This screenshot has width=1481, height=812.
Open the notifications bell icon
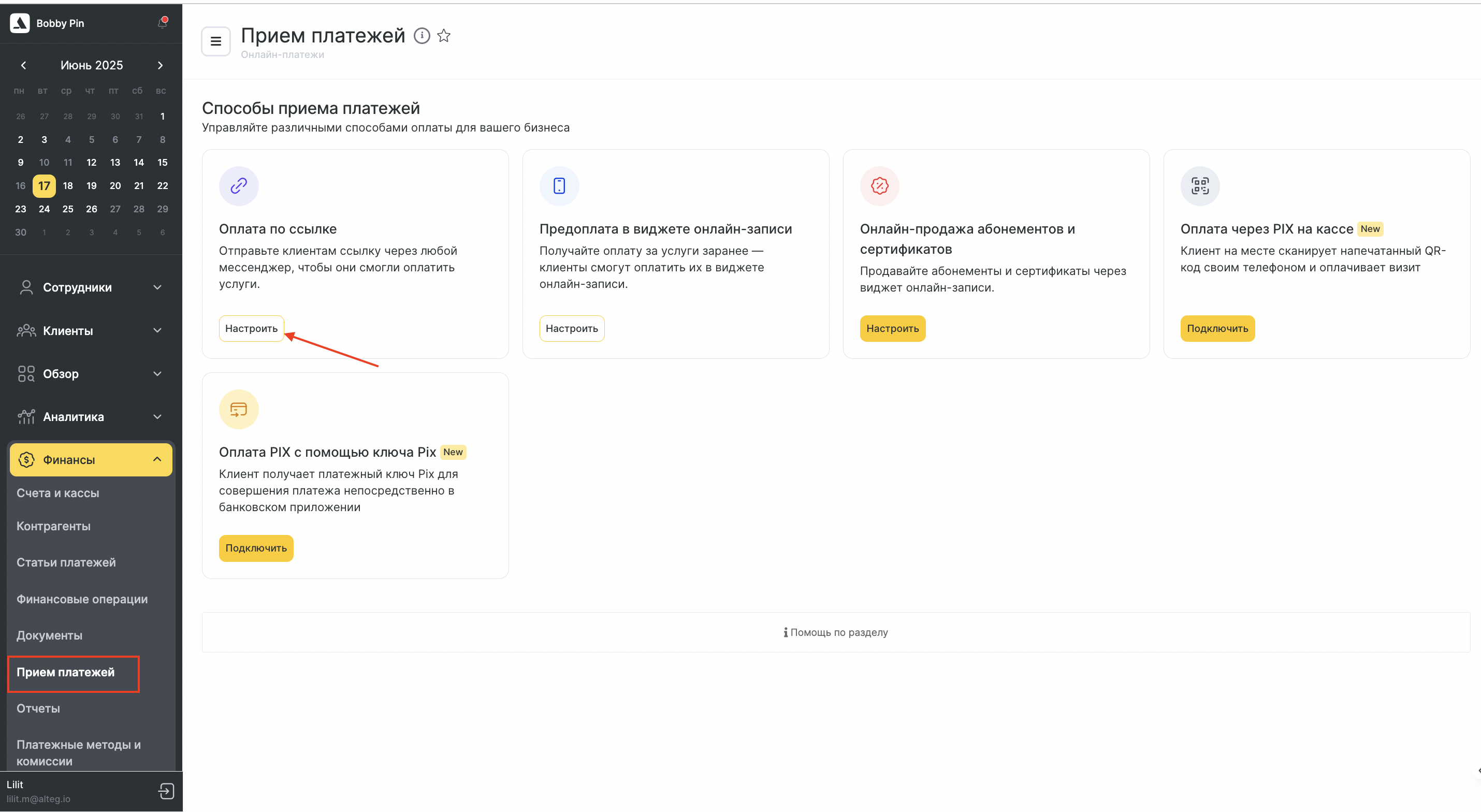[162, 23]
